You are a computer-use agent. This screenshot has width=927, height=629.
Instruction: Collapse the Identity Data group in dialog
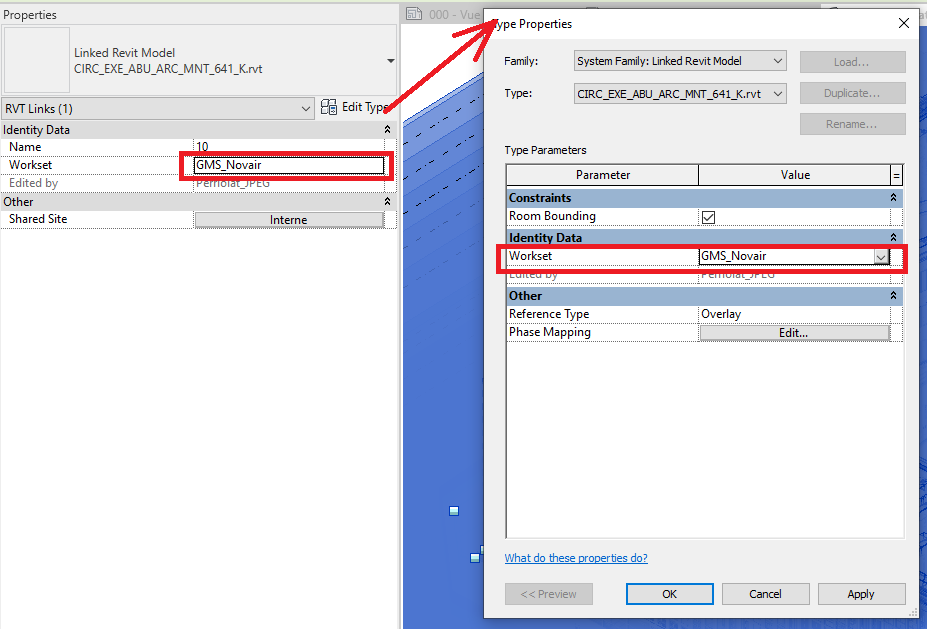click(x=893, y=238)
